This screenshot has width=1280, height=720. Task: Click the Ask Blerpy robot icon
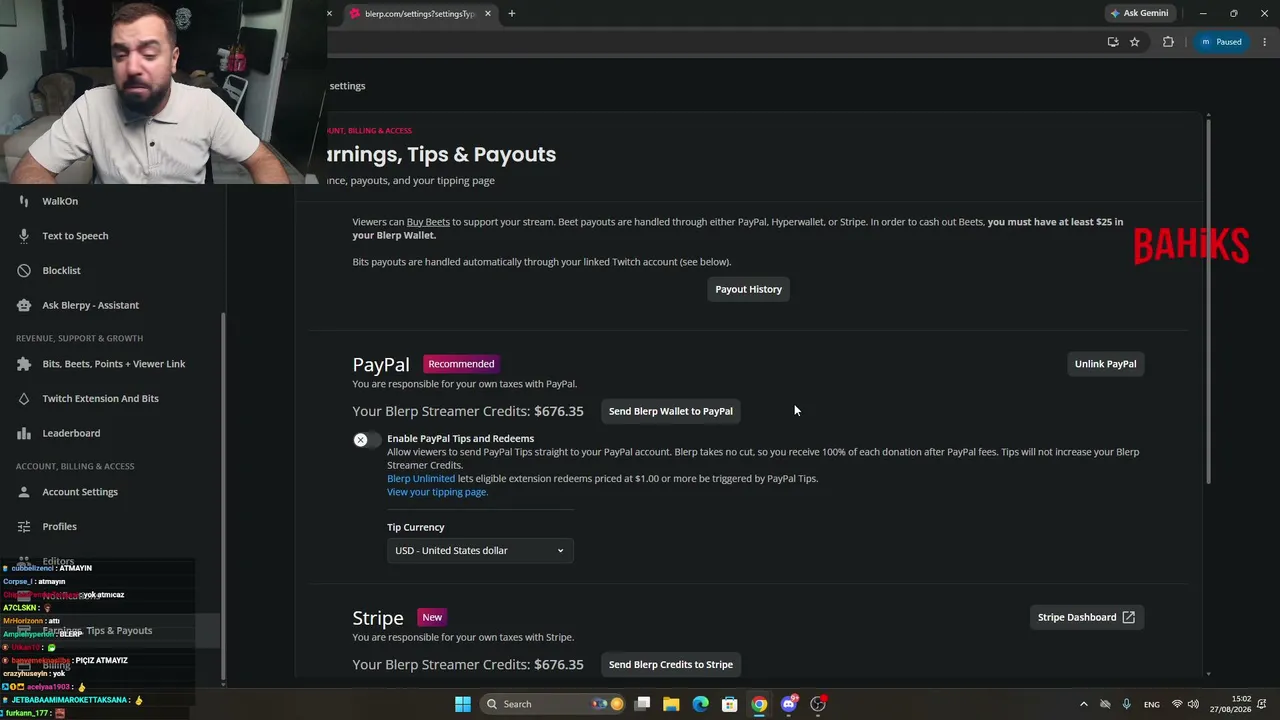tap(24, 305)
